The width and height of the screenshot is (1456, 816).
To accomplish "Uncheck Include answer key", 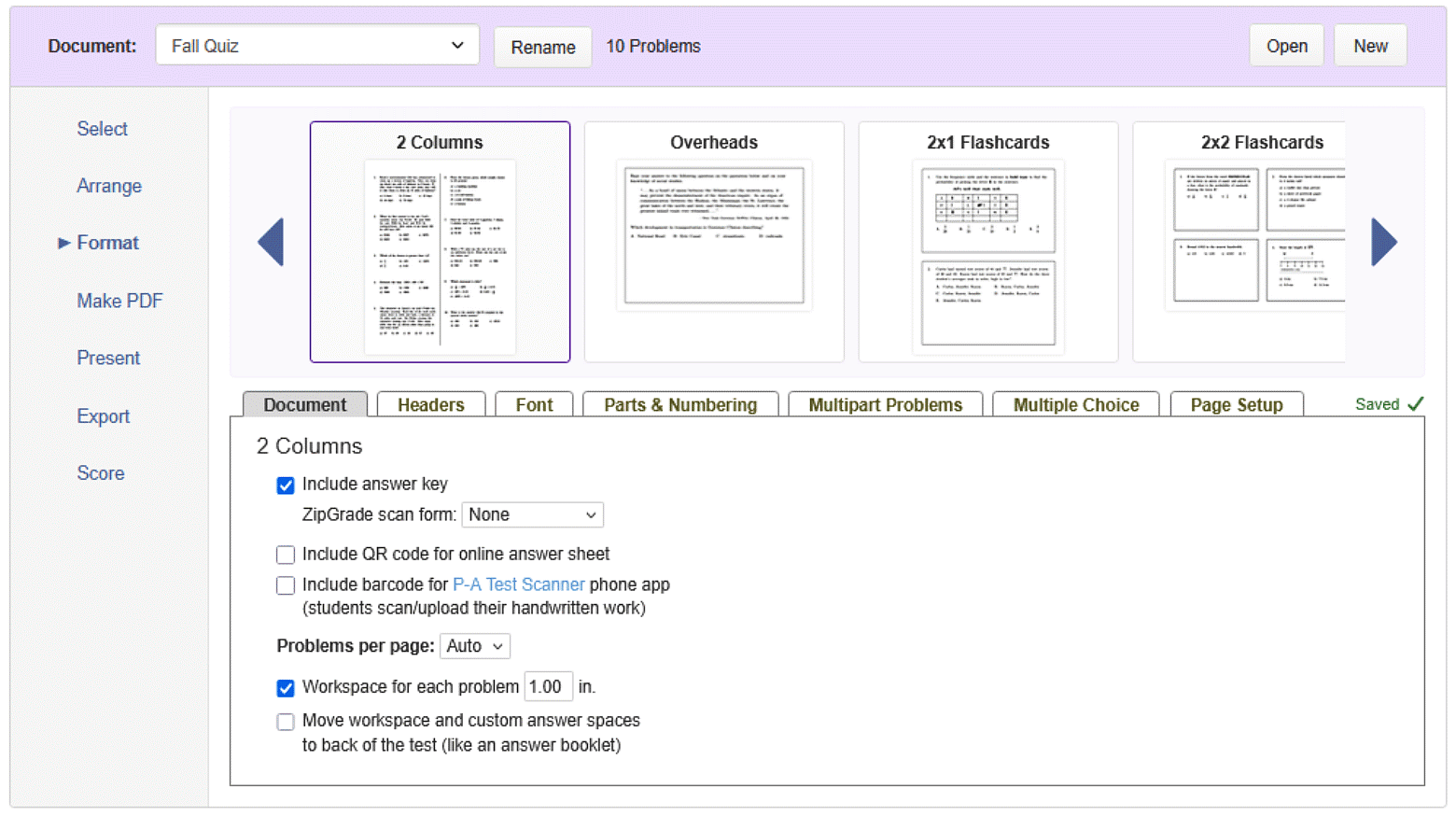I will [x=286, y=485].
